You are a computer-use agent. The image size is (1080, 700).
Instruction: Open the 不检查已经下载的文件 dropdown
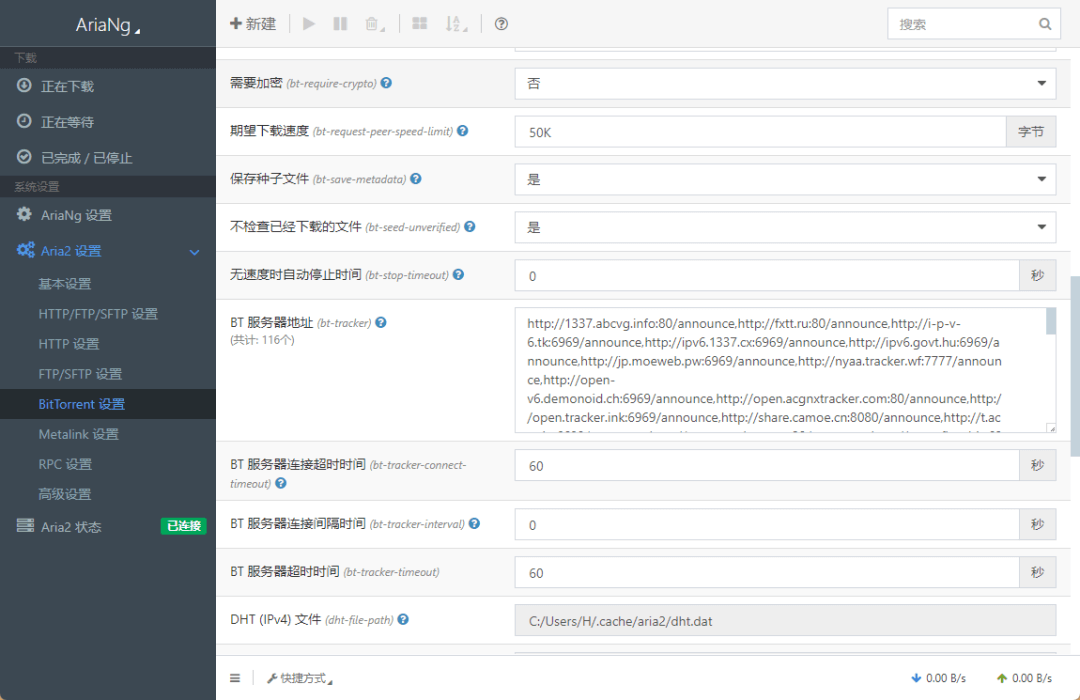click(x=785, y=227)
